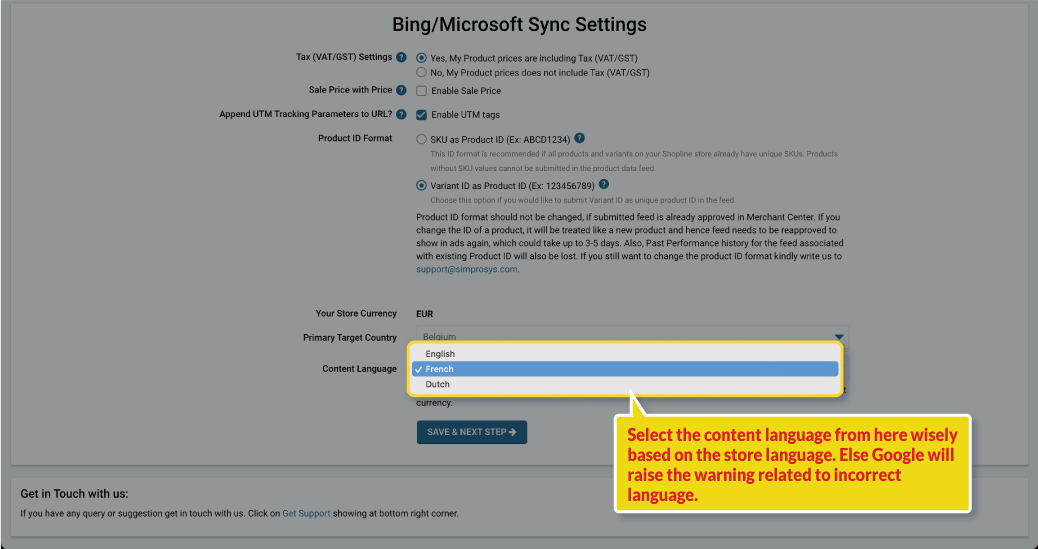Click the EUR store currency value
This screenshot has height=549, width=1038.
coord(424,314)
